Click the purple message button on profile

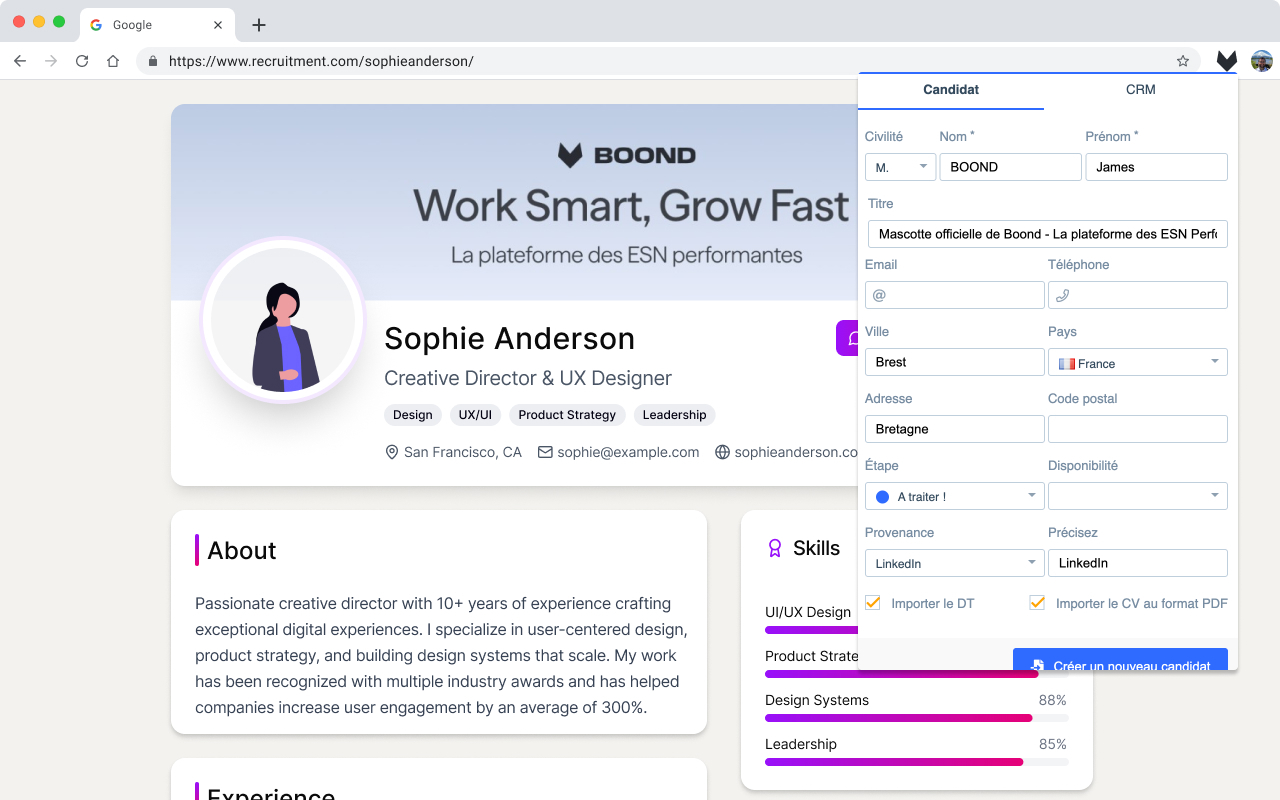click(848, 338)
